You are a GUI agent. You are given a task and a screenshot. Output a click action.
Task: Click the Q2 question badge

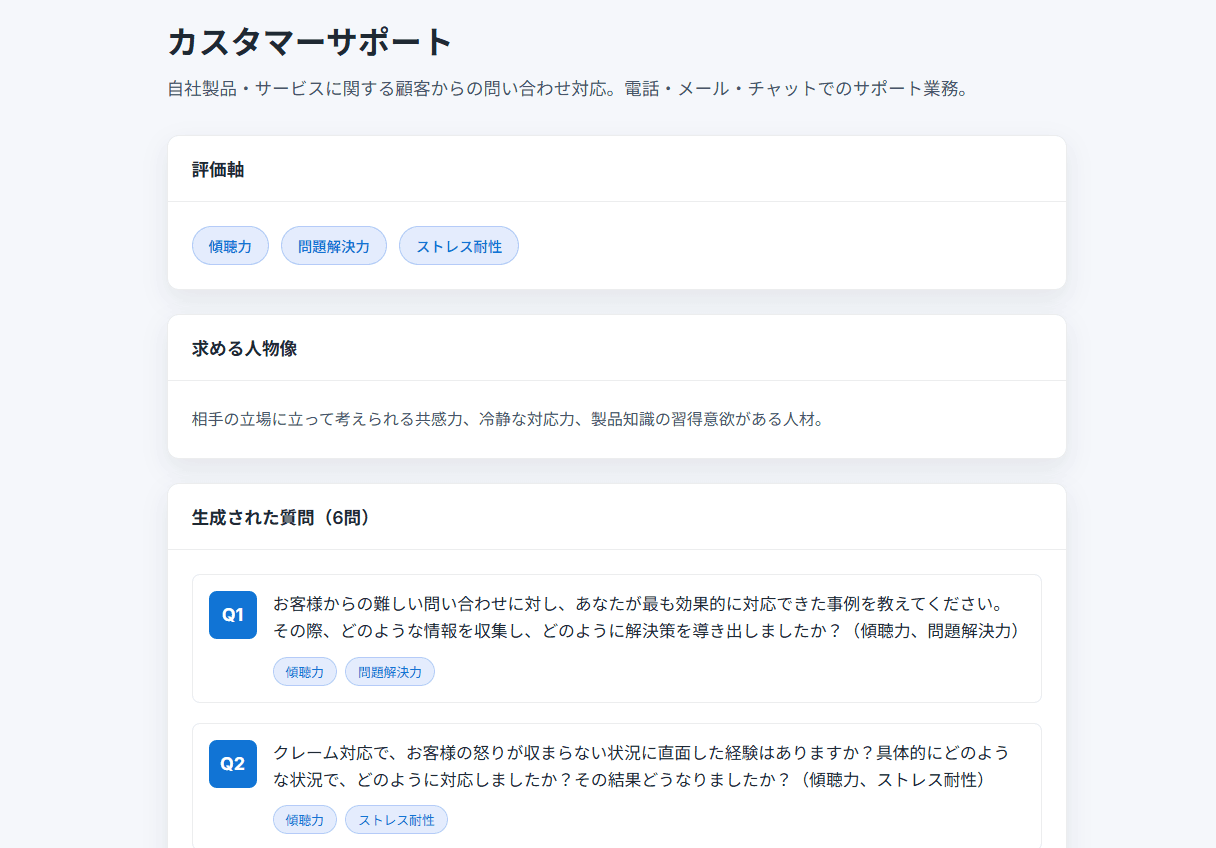pyautogui.click(x=232, y=764)
